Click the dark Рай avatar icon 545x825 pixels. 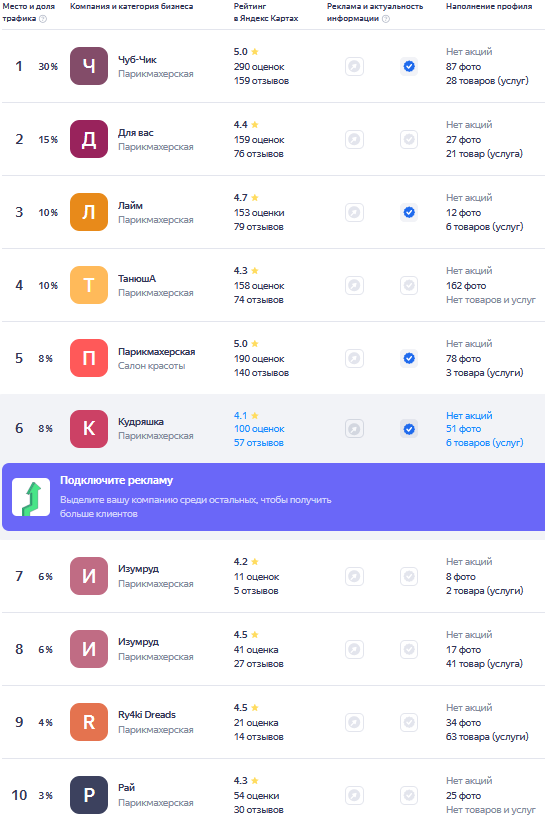(89, 795)
